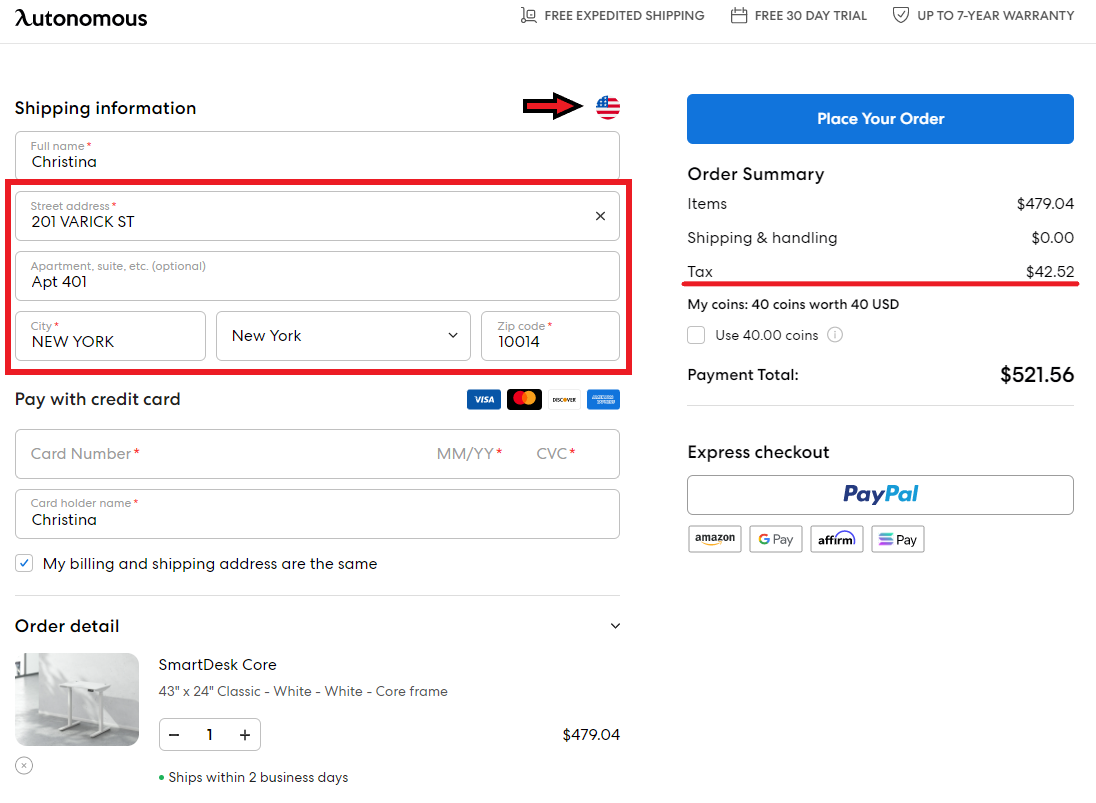The height and width of the screenshot is (803, 1096).
Task: Open the Autonomous logo home link
Action: 81,18
